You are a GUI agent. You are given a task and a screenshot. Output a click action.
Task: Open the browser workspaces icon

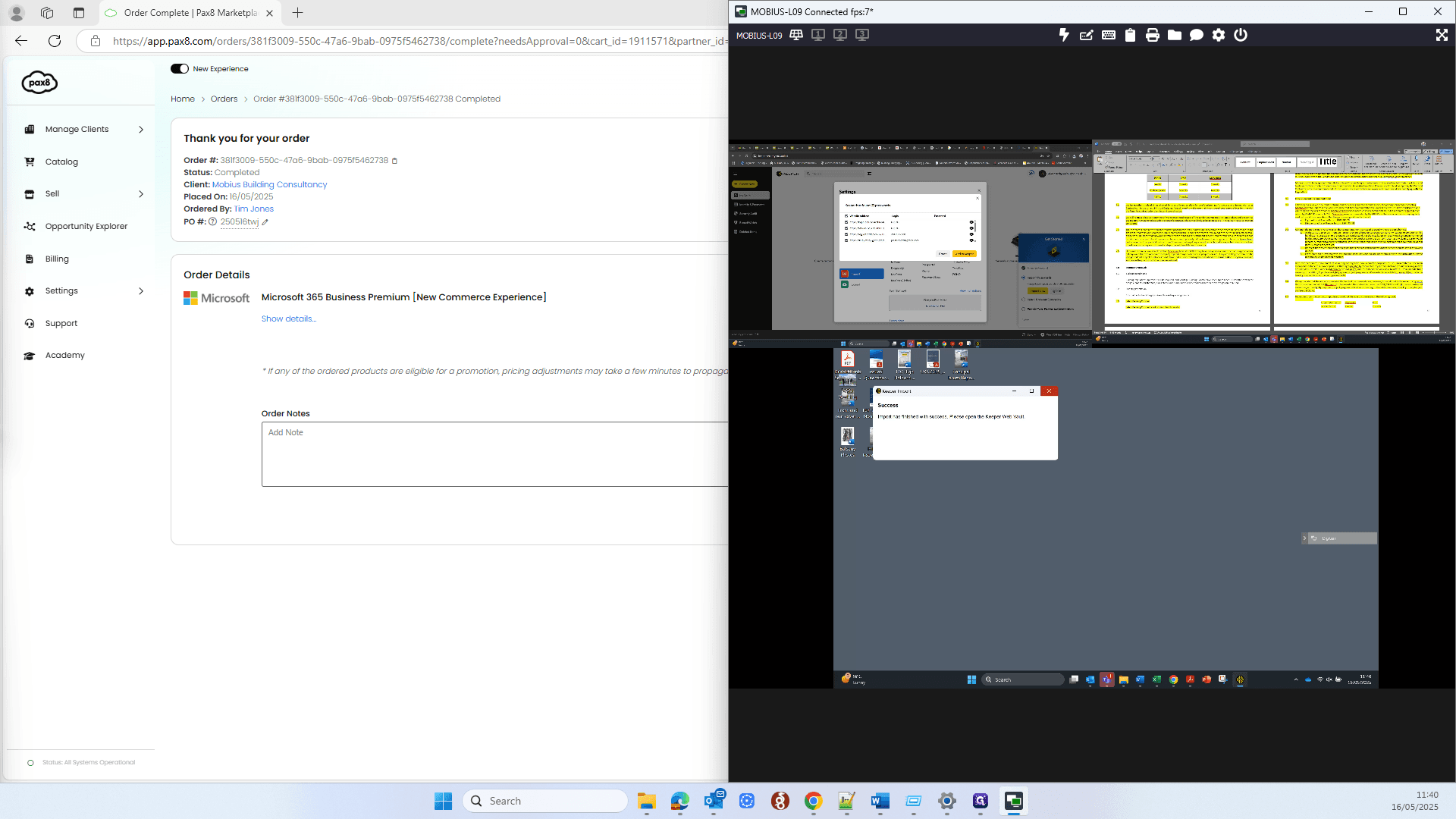pos(47,13)
